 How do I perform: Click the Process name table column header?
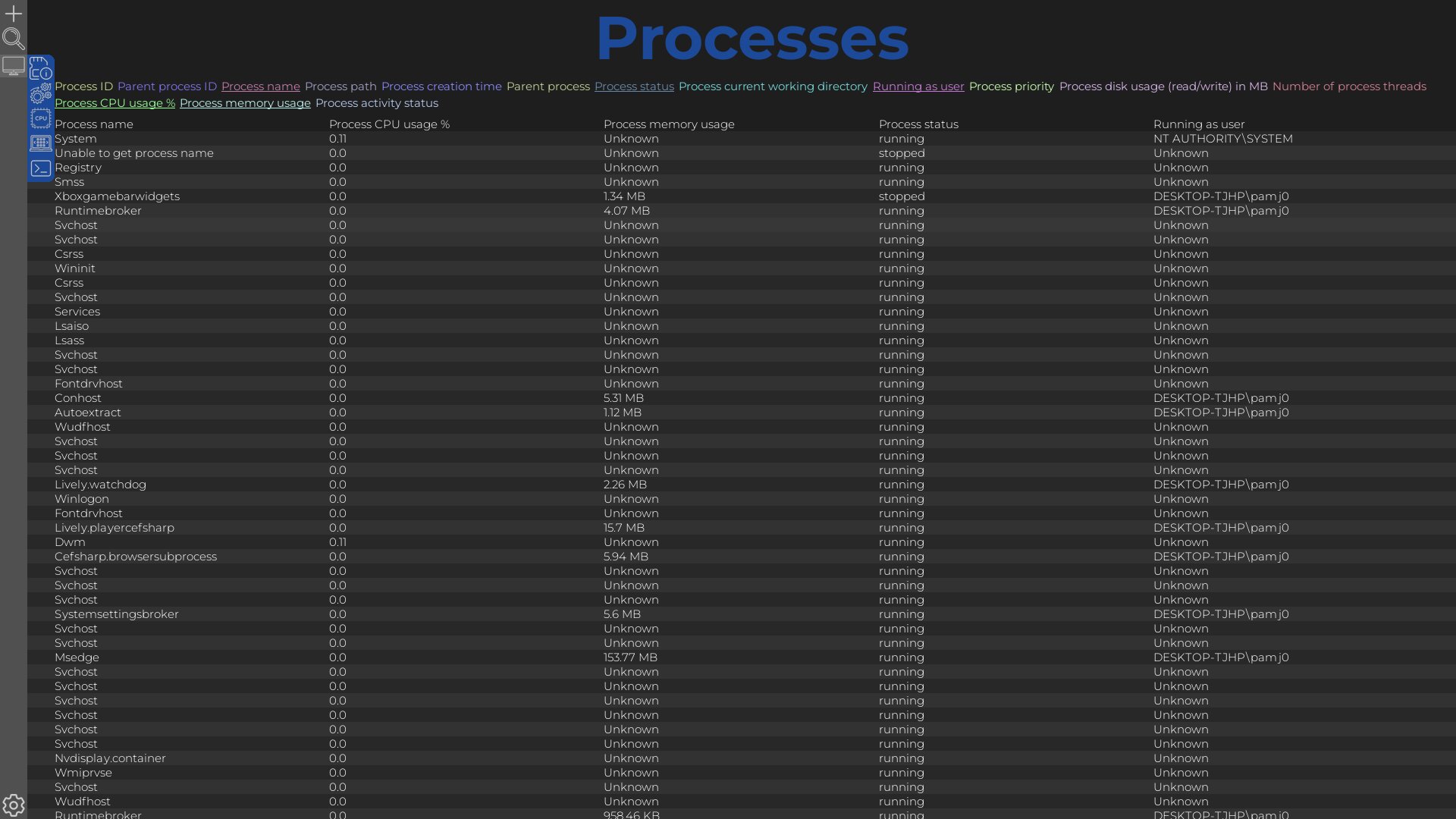point(94,124)
